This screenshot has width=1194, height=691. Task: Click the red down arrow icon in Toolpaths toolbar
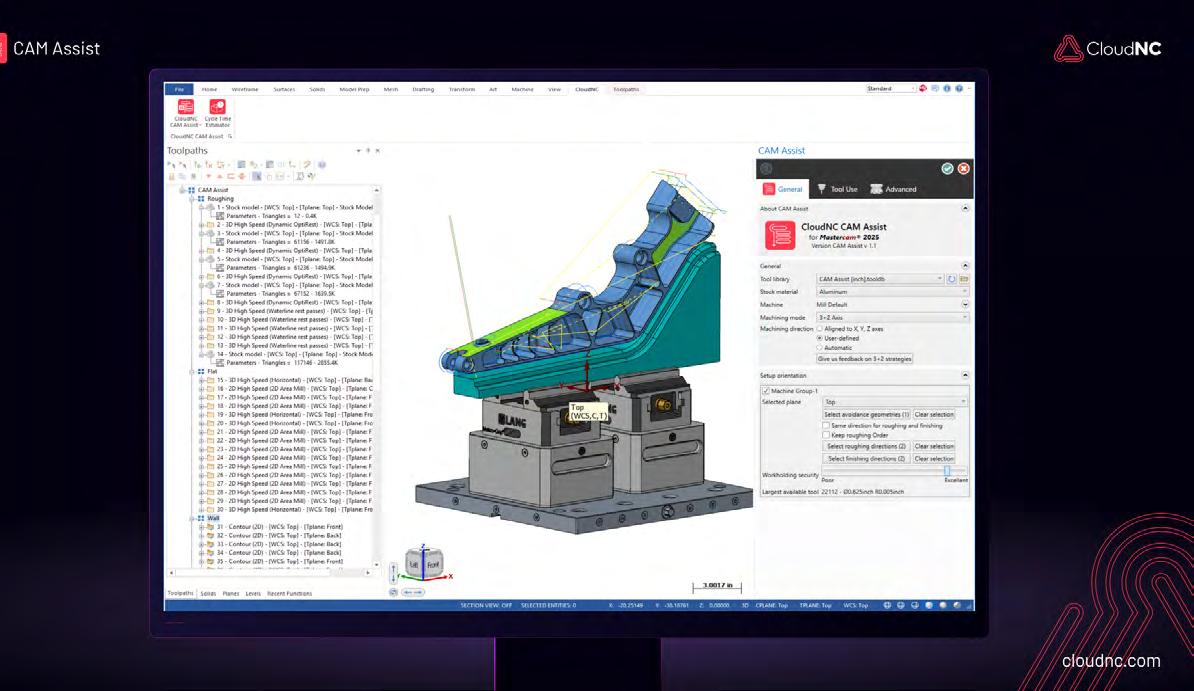point(209,177)
